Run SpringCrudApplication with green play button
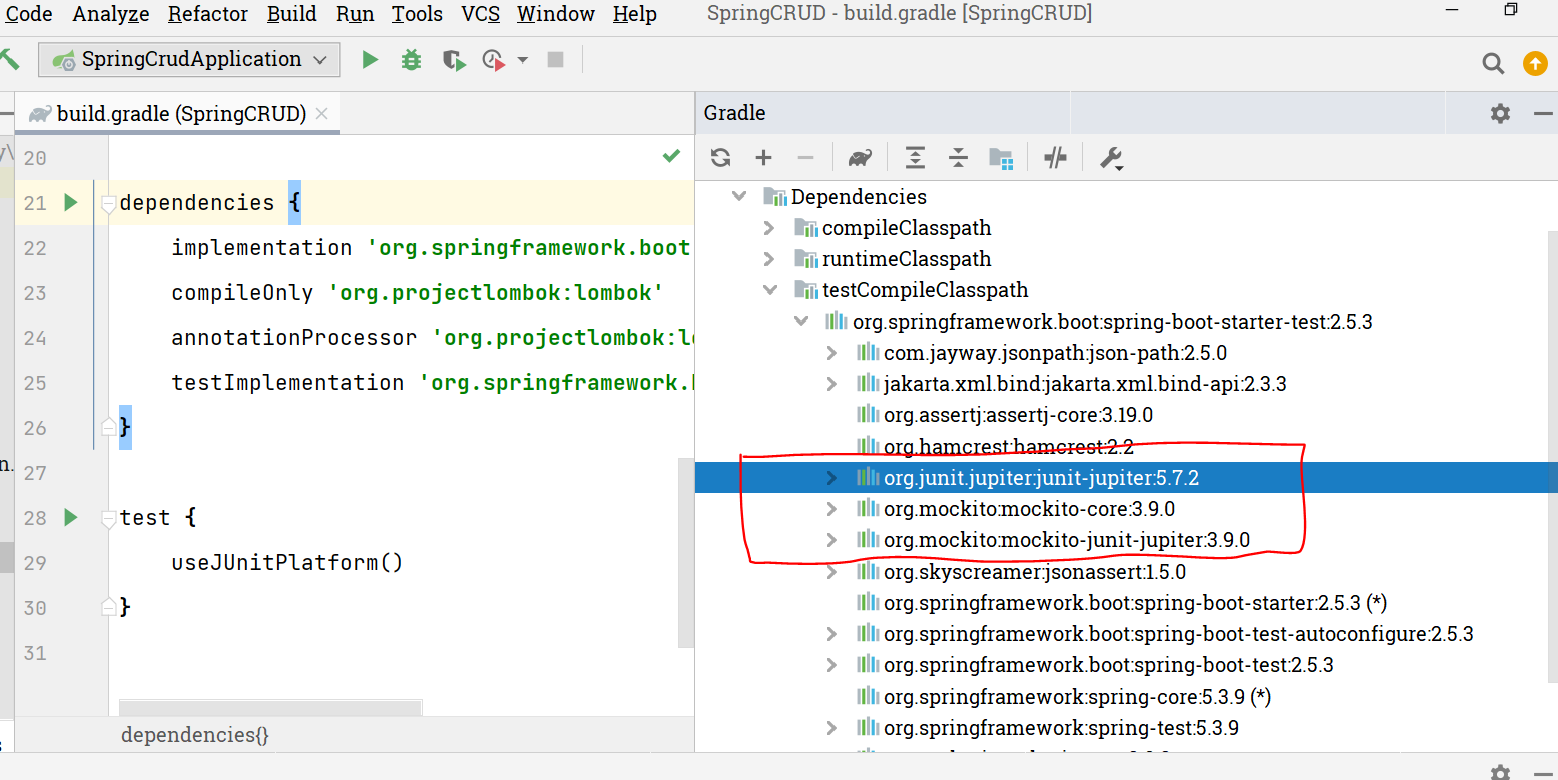 [x=370, y=60]
